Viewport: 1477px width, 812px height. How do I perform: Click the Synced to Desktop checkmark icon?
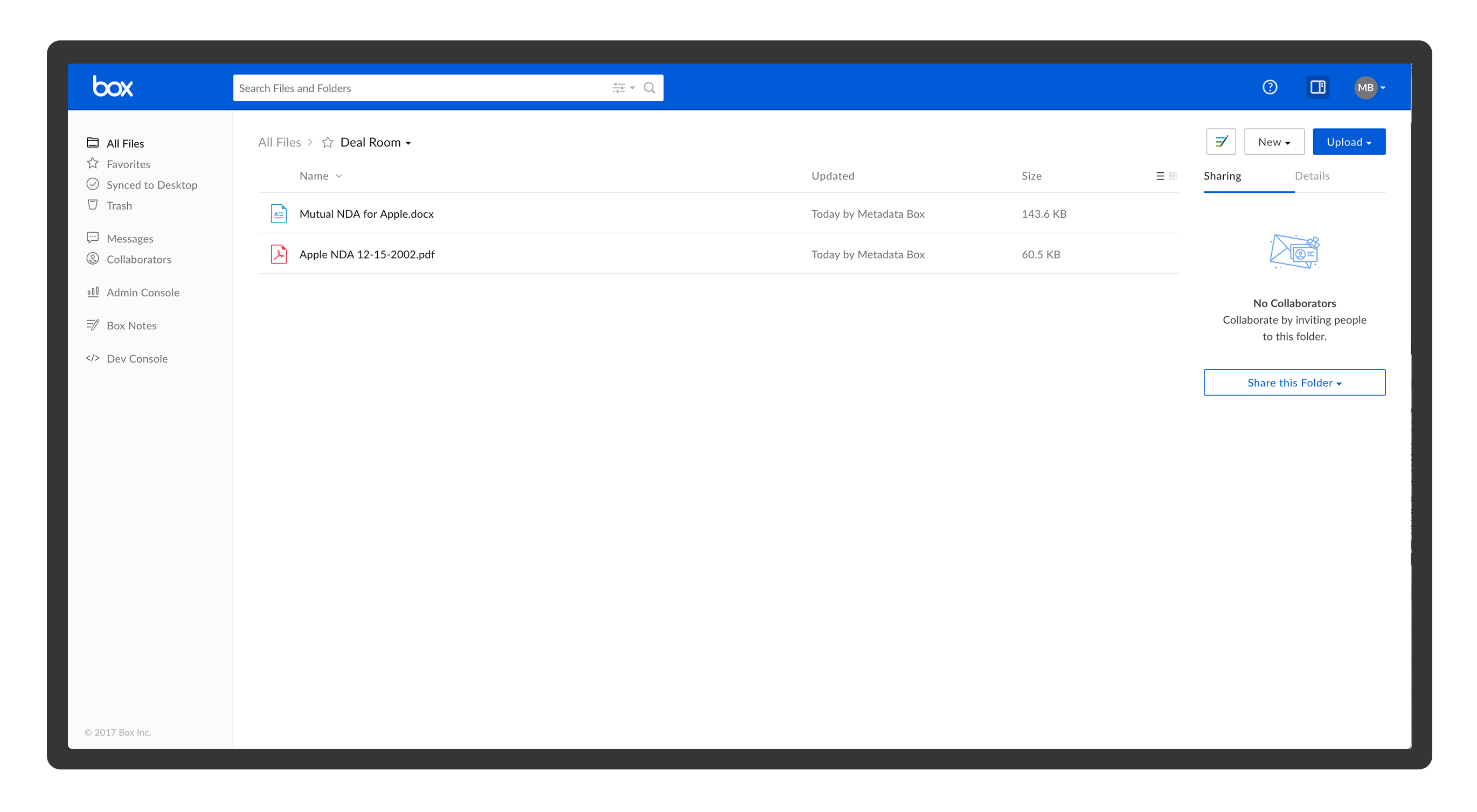click(92, 184)
